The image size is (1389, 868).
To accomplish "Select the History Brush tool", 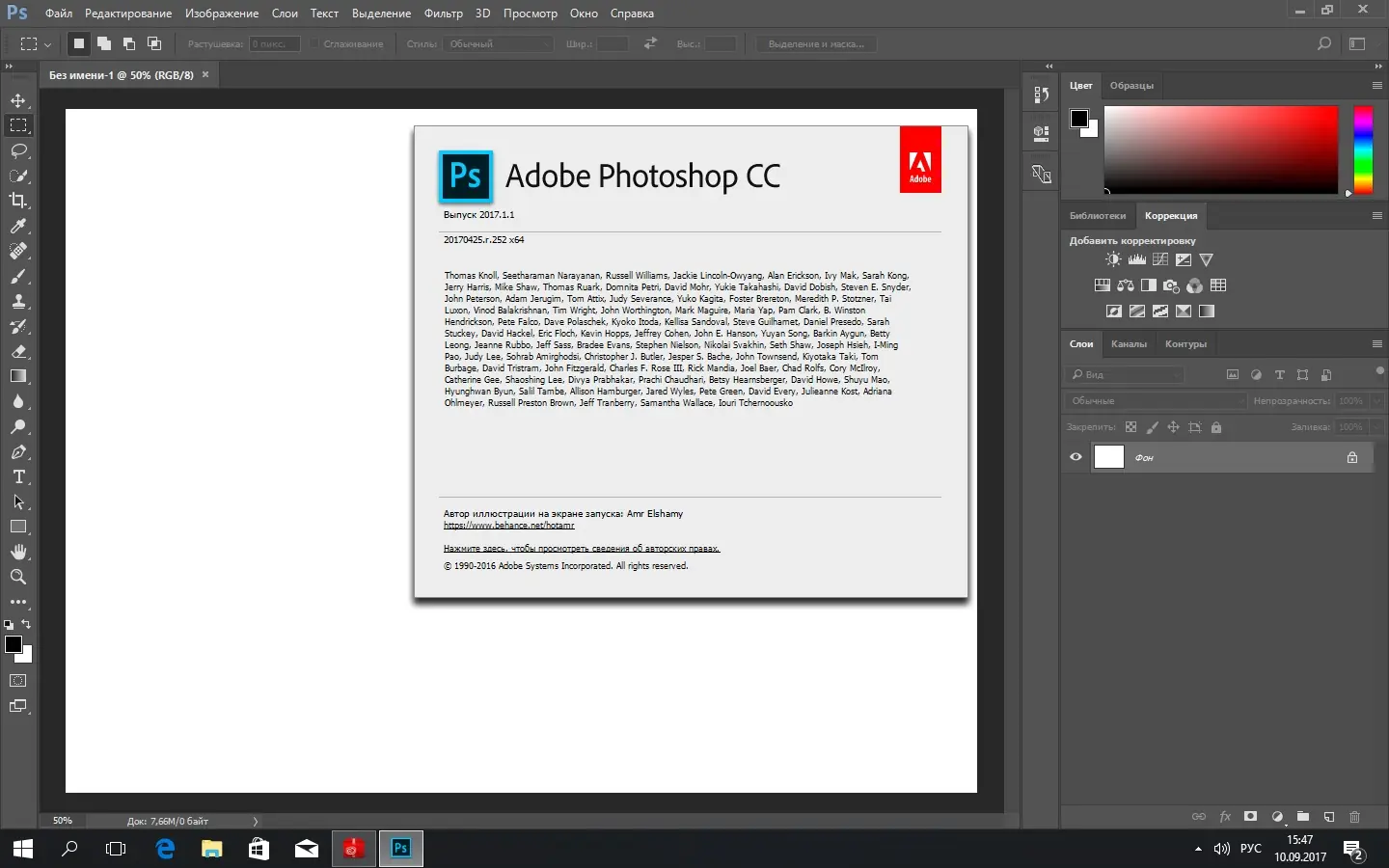I will click(x=18, y=326).
